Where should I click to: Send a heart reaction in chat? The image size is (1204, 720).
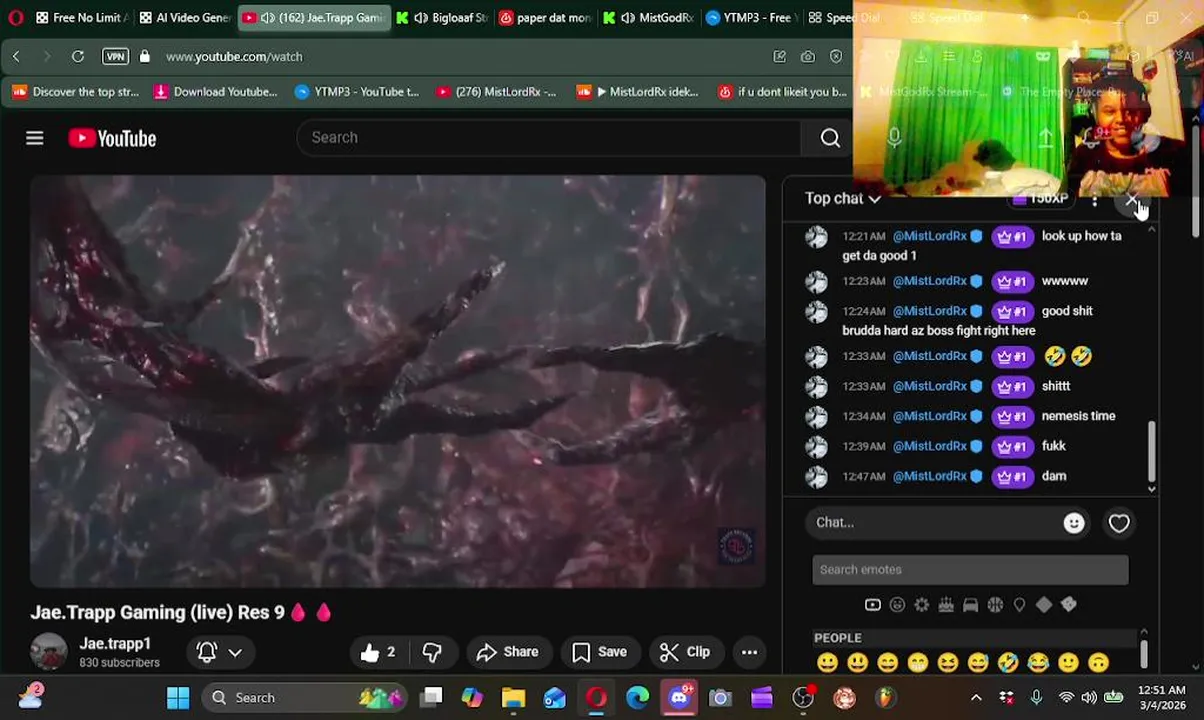[1119, 523]
